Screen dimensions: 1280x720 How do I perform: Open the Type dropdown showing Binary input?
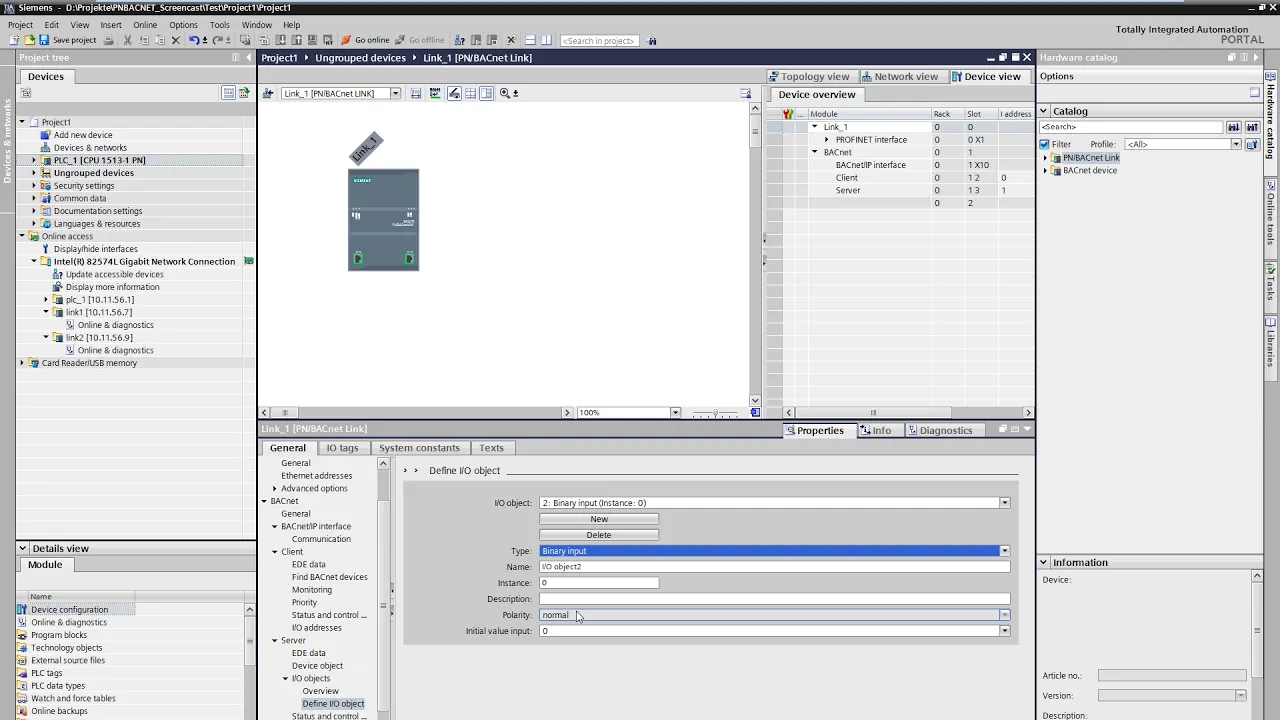[x=1004, y=551]
